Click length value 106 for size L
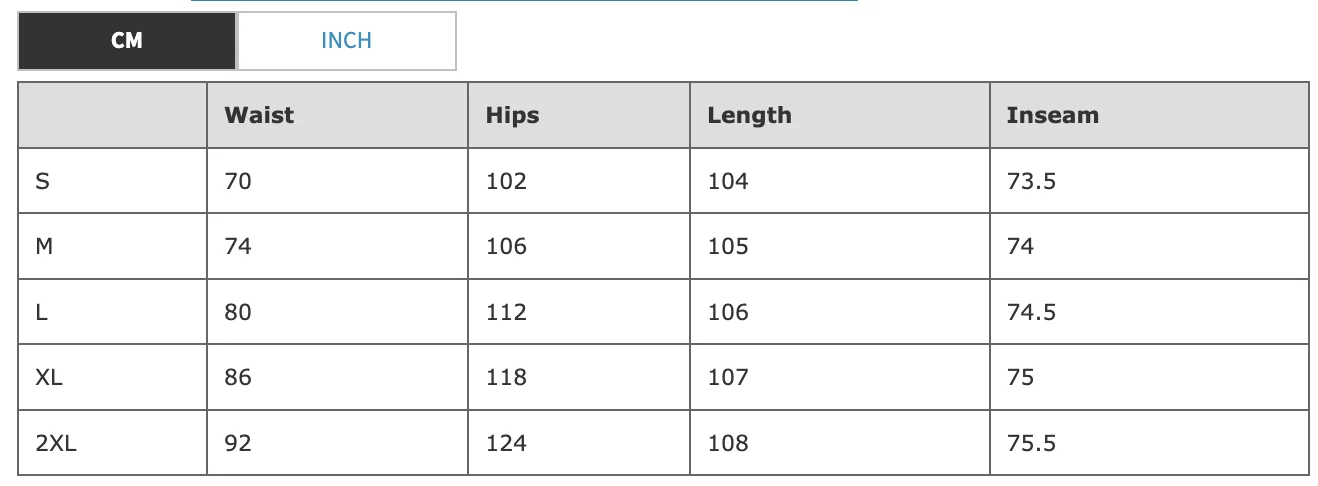The width and height of the screenshot is (1318, 486). click(x=727, y=312)
